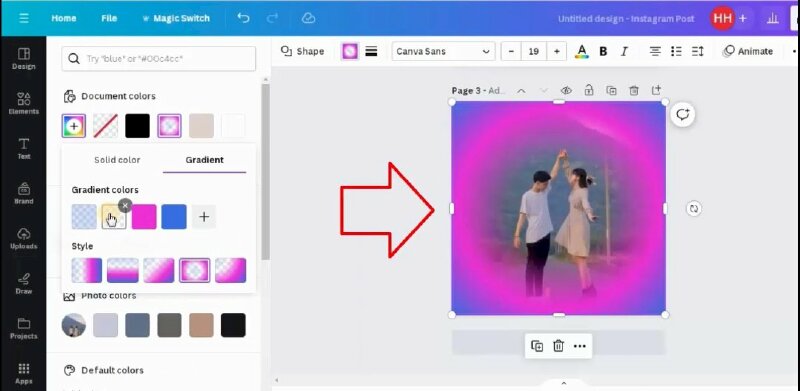The width and height of the screenshot is (800, 391).
Task: Open the HH user avatar
Action: [x=722, y=18]
